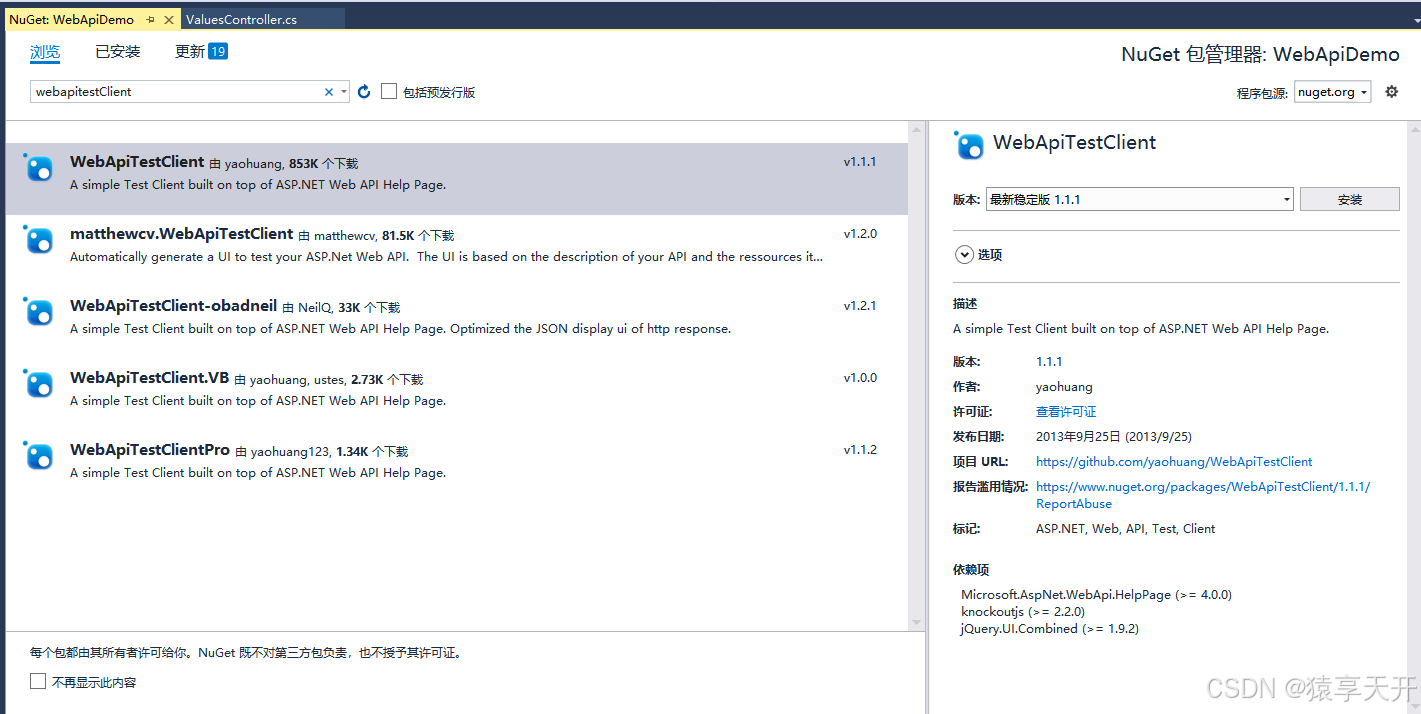Click the package list scrollbar up arrow
1421x714 pixels.
point(915,130)
